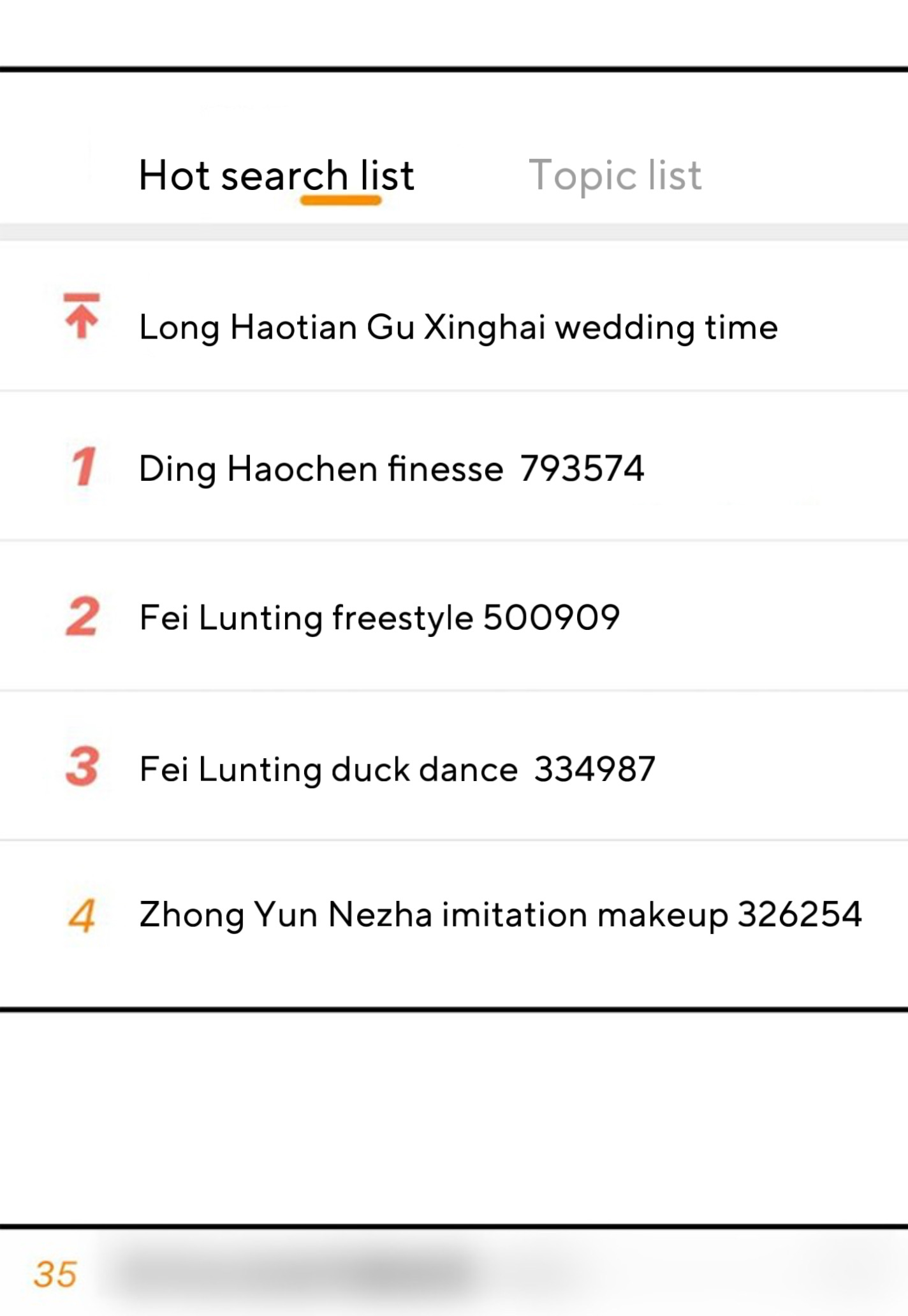This screenshot has width=908, height=1316.
Task: Click the 793574 search count
Action: 582,469
